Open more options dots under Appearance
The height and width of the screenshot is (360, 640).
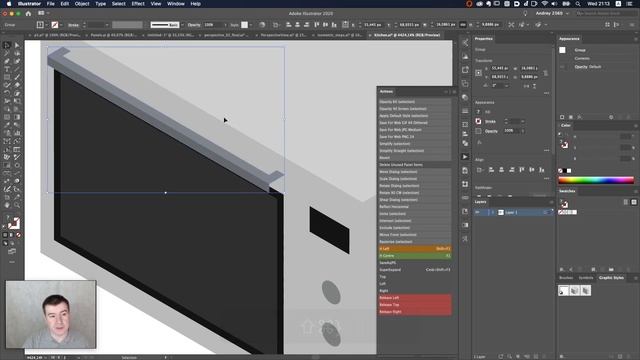(x=546, y=150)
